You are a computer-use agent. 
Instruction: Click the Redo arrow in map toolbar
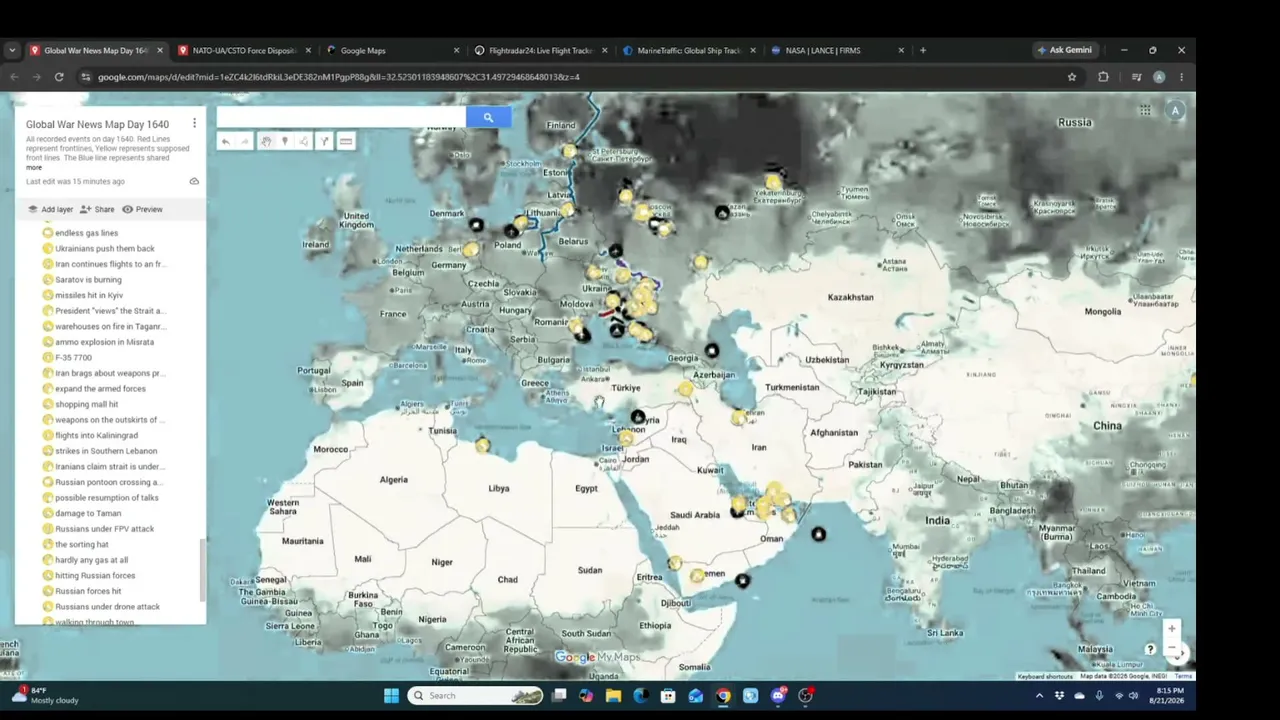tap(244, 142)
